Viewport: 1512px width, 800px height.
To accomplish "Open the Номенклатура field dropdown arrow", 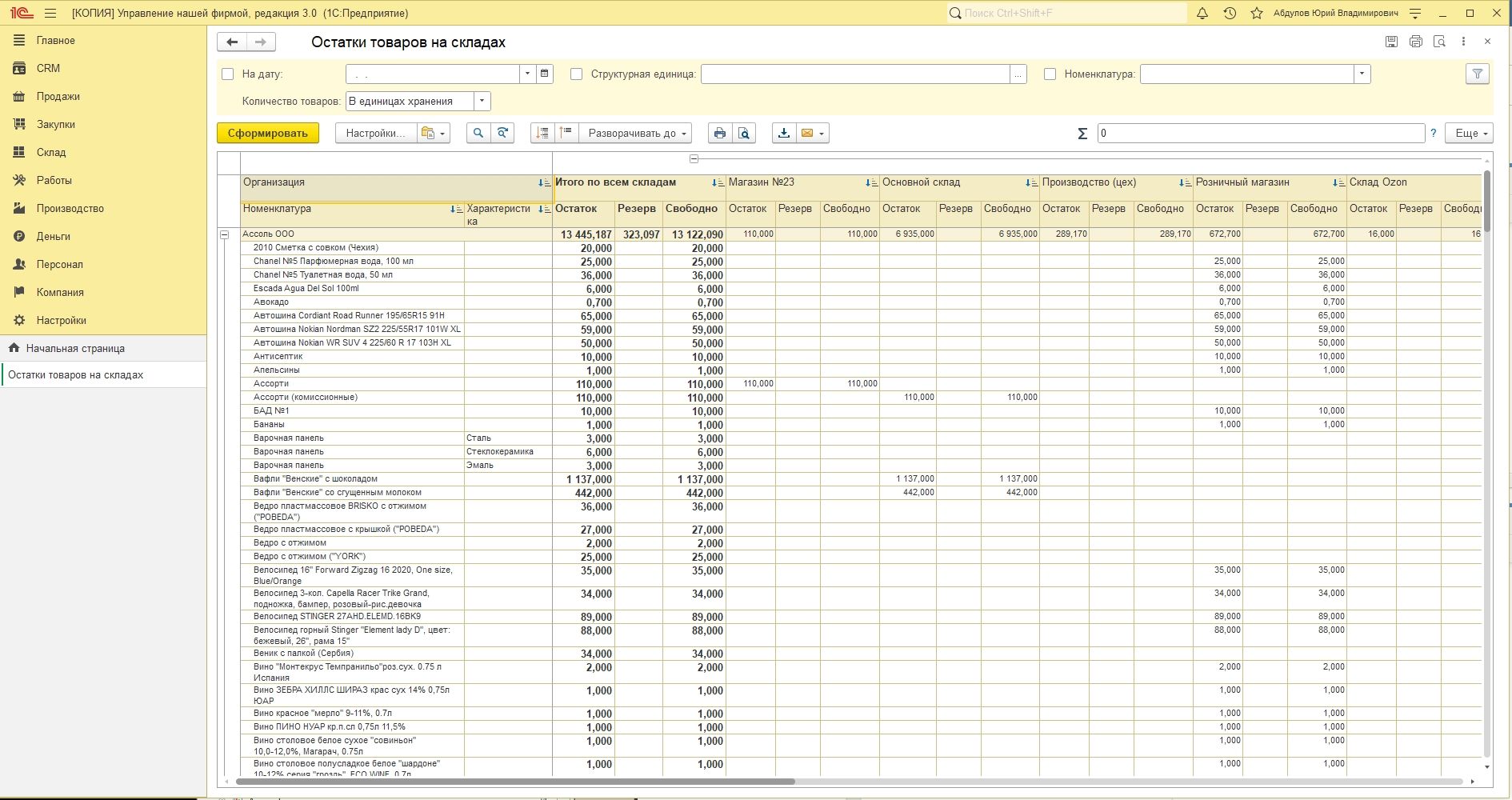I will (x=1362, y=74).
